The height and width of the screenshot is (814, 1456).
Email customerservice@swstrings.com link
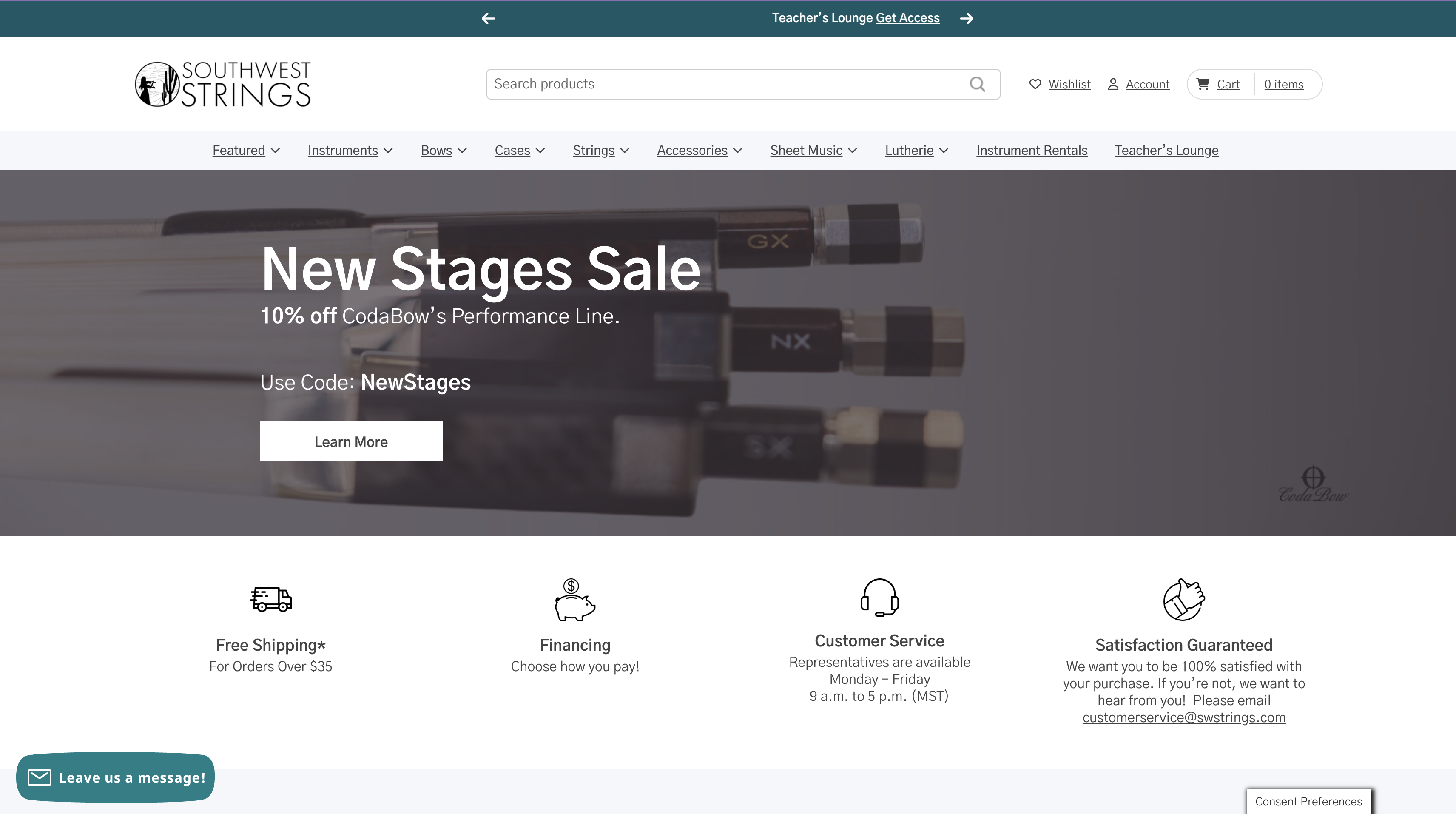pyautogui.click(x=1183, y=717)
